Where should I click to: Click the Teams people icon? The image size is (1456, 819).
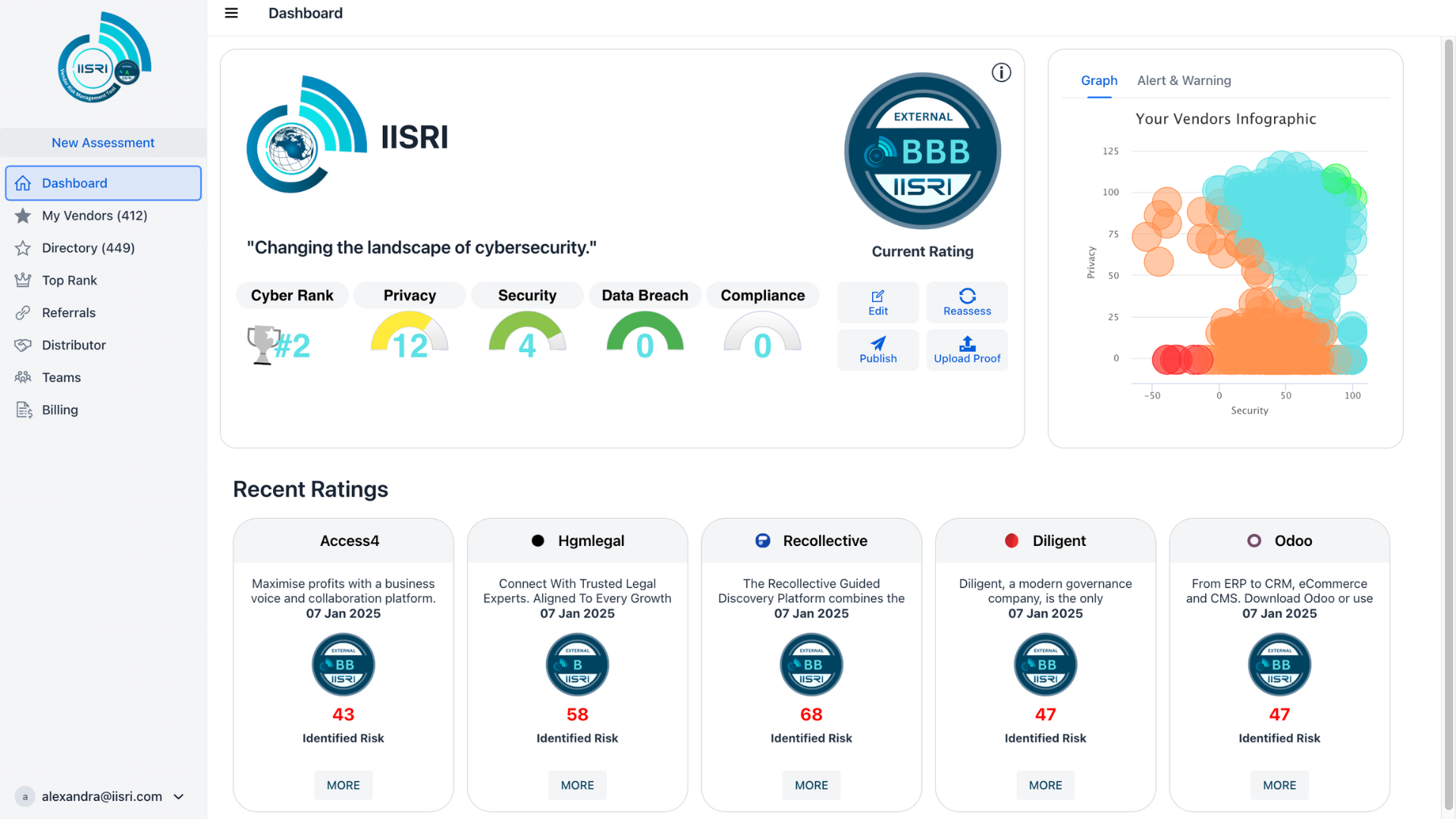click(x=23, y=377)
